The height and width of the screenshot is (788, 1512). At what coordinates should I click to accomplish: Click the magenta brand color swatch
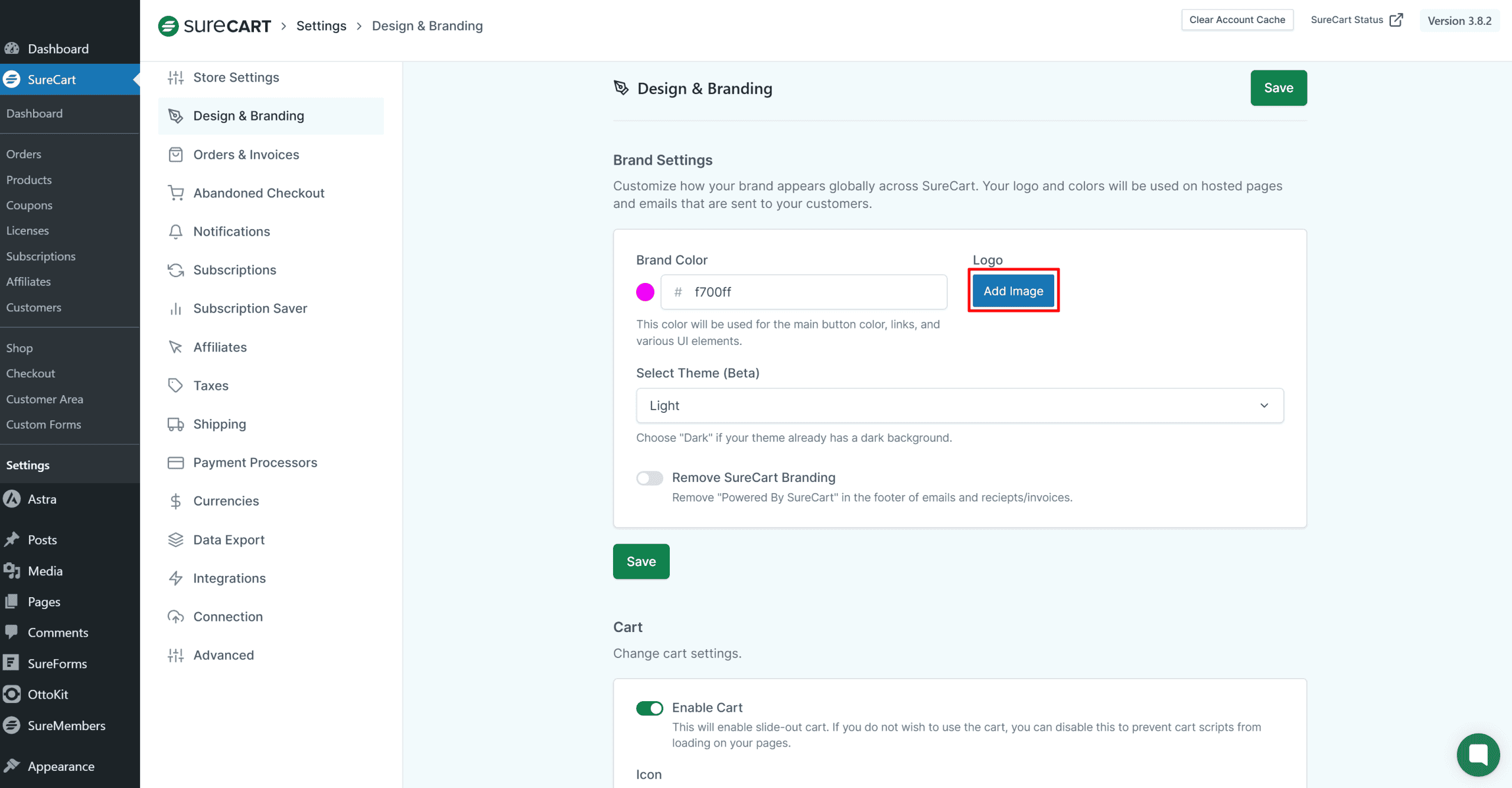645,292
